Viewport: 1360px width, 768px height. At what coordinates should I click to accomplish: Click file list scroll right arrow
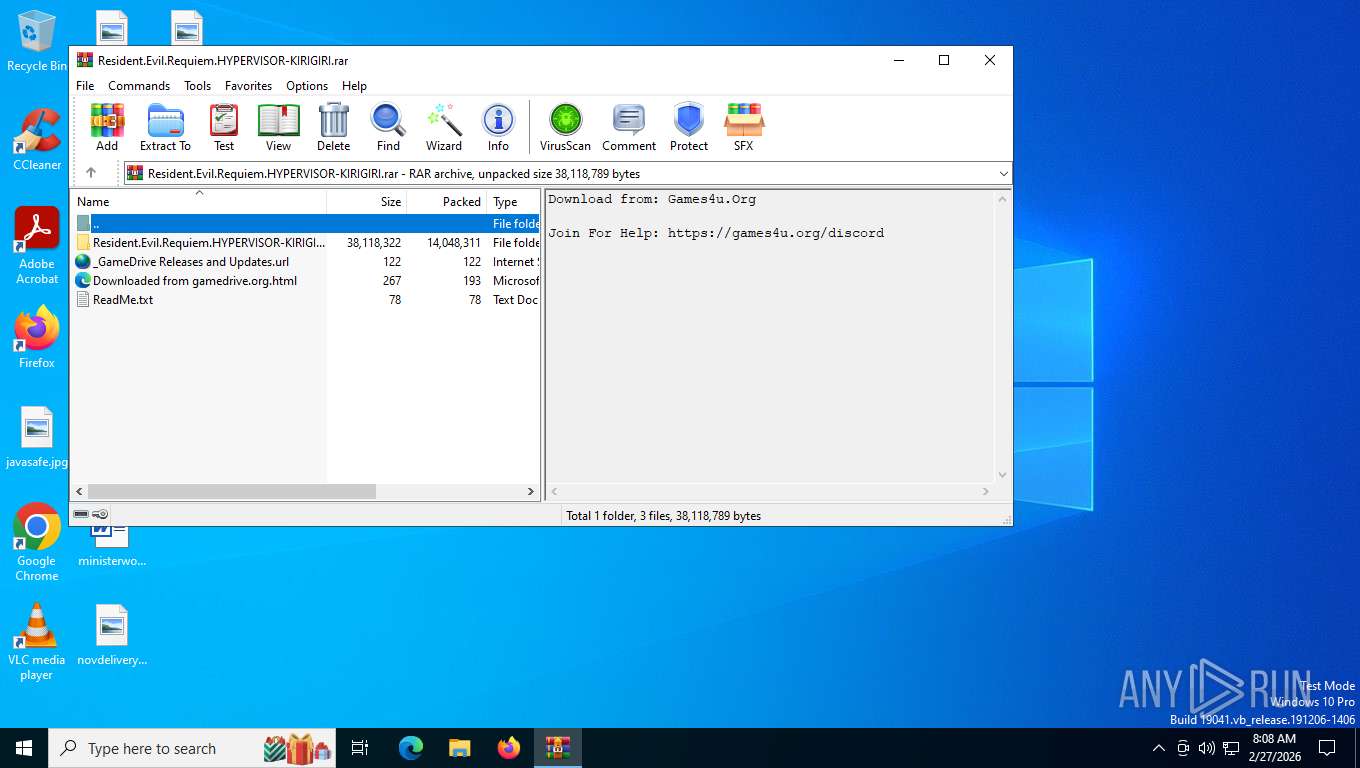coord(531,492)
